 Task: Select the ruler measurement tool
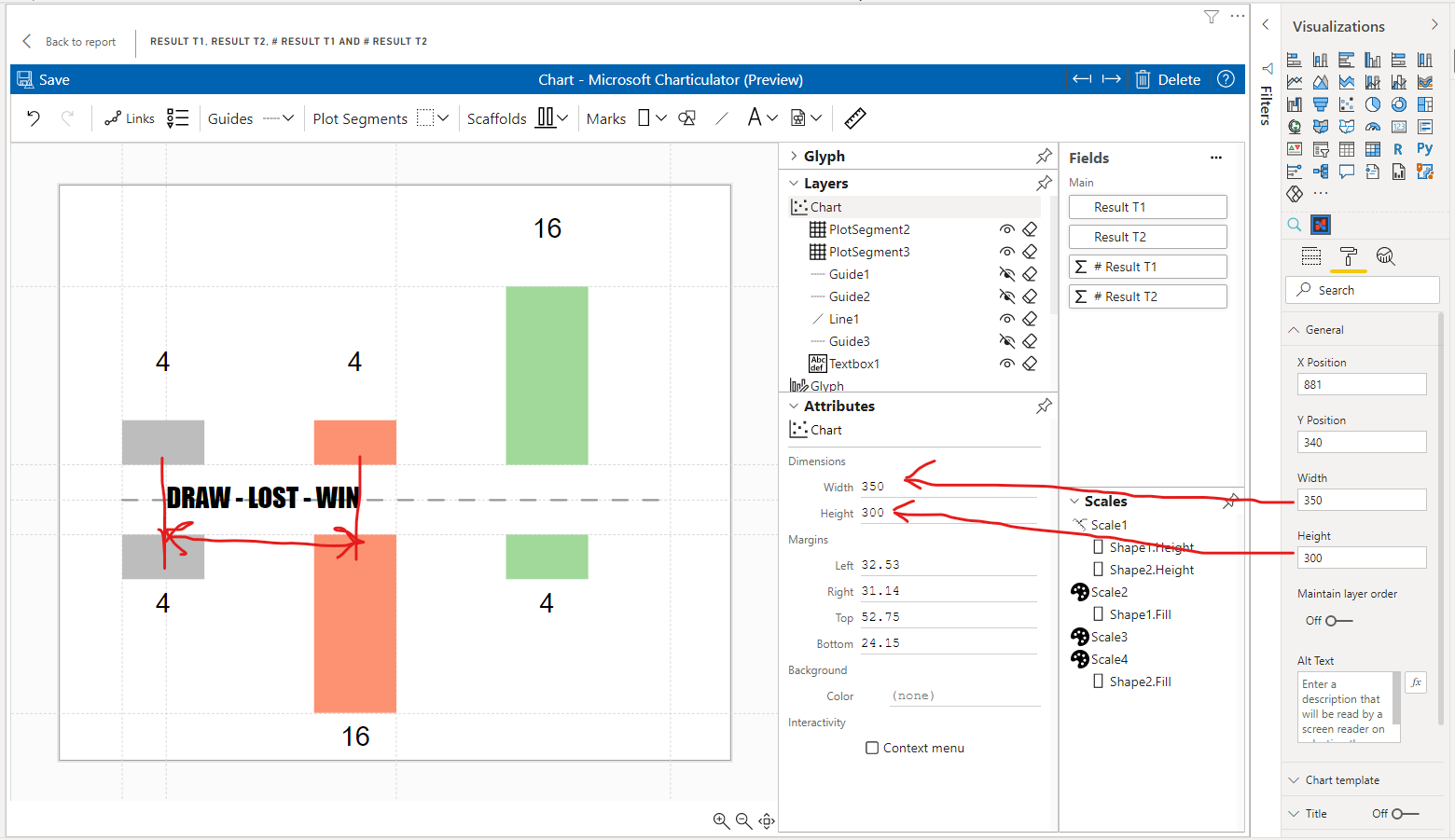tap(855, 118)
